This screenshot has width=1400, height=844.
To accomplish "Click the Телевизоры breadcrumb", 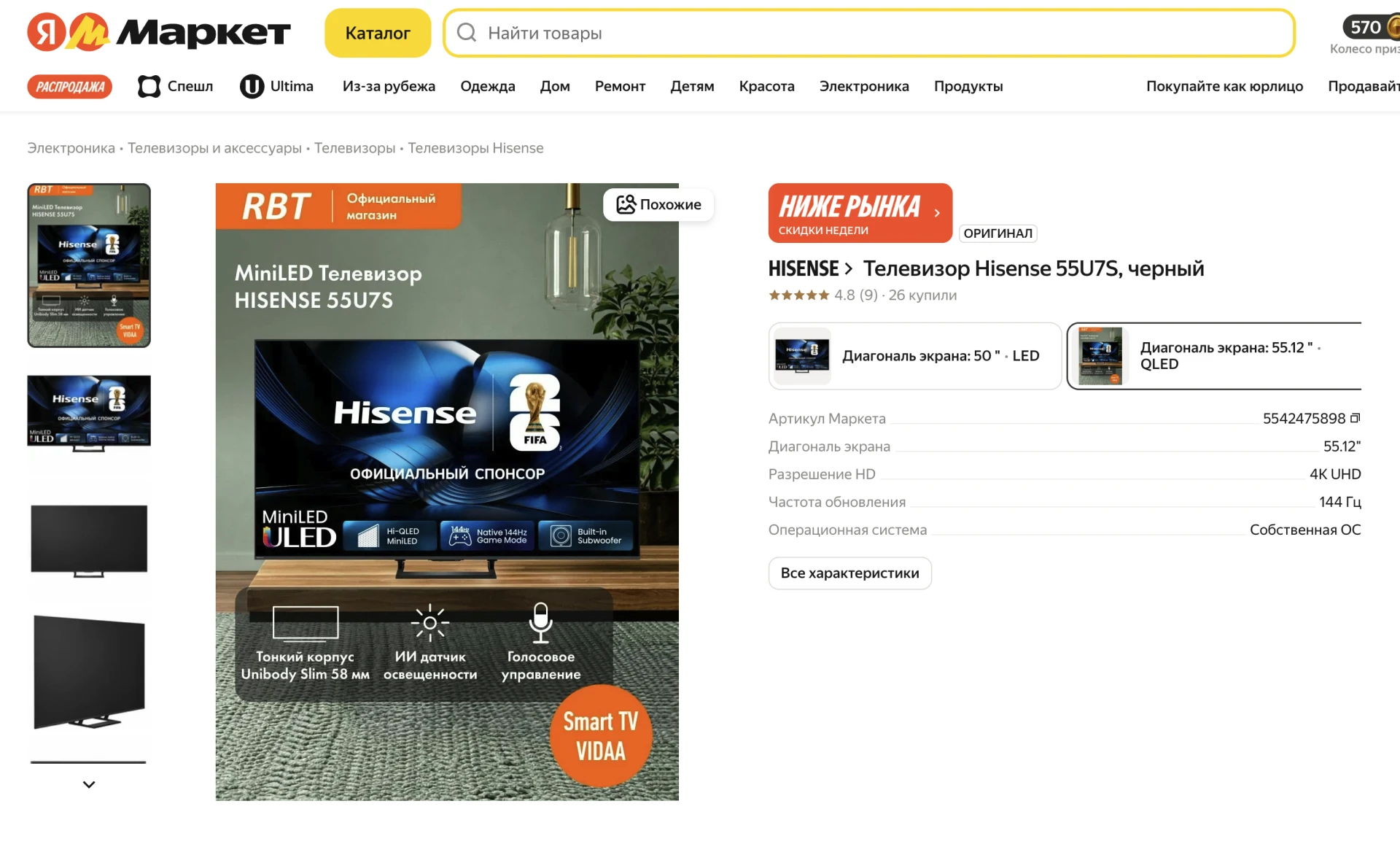I will coord(354,148).
